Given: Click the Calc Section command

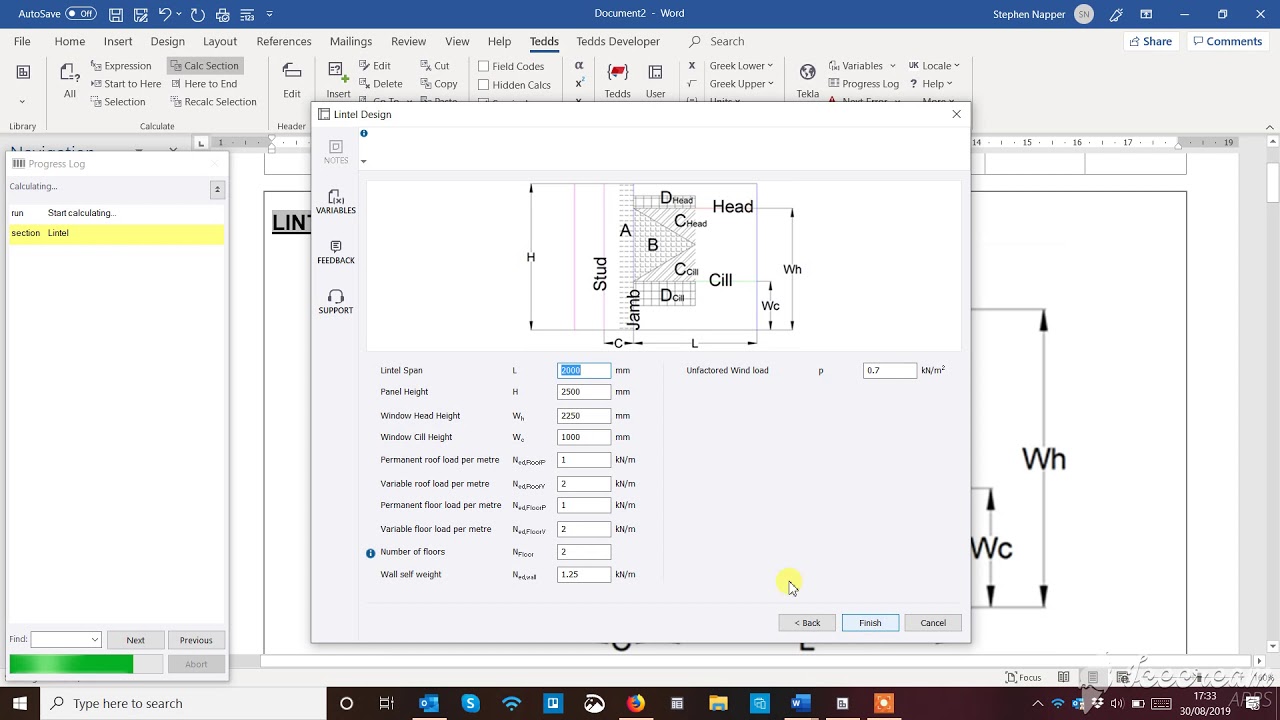Looking at the screenshot, I should (x=204, y=66).
